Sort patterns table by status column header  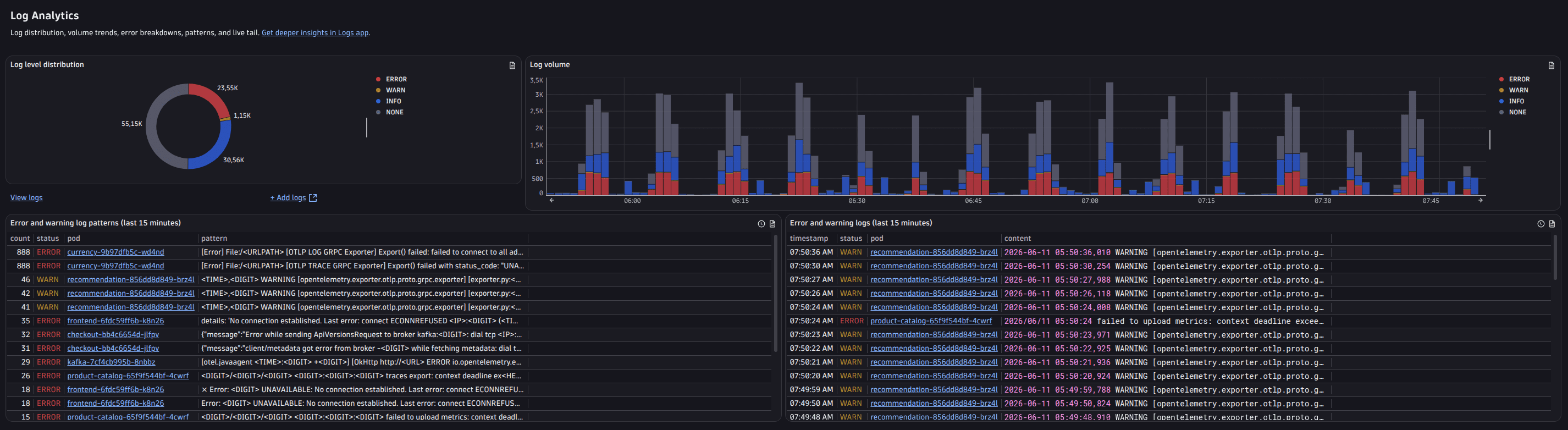tap(48, 239)
